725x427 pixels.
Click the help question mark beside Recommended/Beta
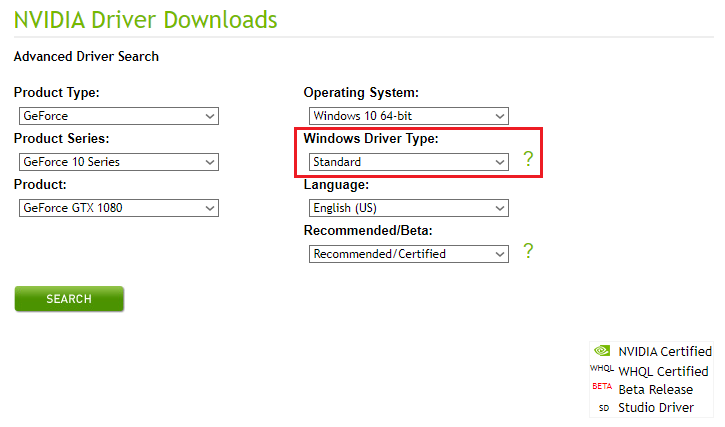click(x=529, y=252)
